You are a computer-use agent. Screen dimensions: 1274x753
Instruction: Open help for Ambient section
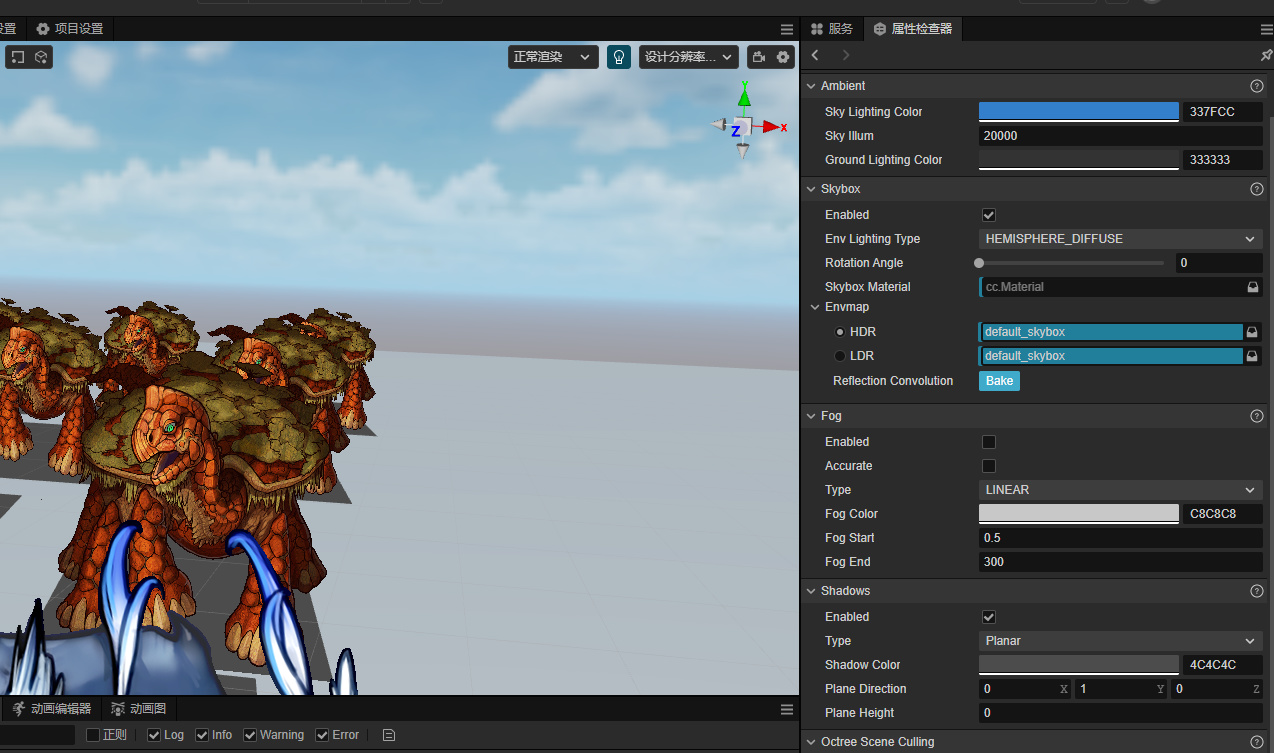(x=1257, y=86)
